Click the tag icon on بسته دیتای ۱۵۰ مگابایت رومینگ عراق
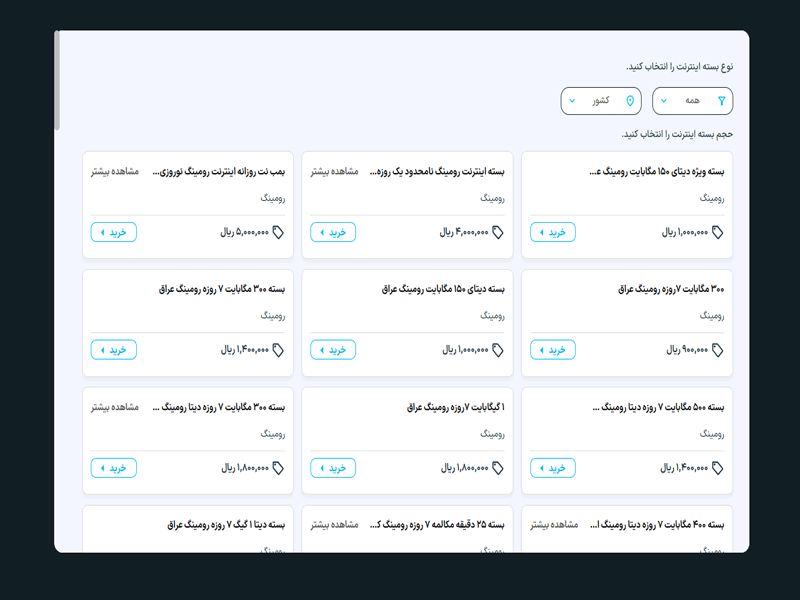The height and width of the screenshot is (600, 800). coord(498,350)
